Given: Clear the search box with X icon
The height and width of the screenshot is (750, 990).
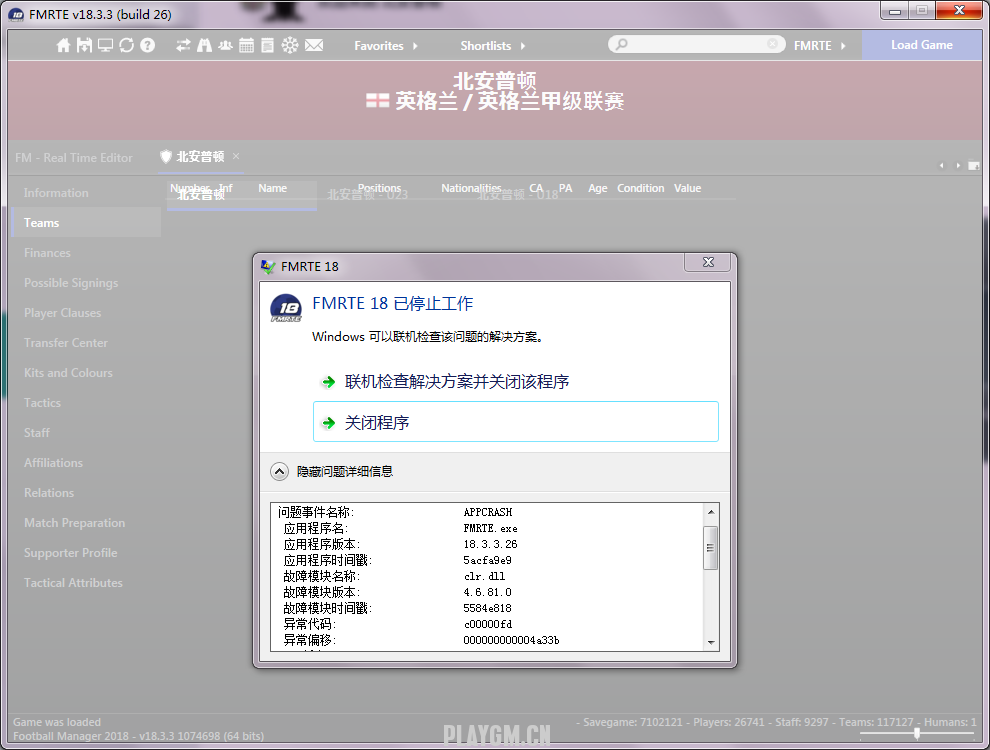Looking at the screenshot, I should tap(772, 44).
